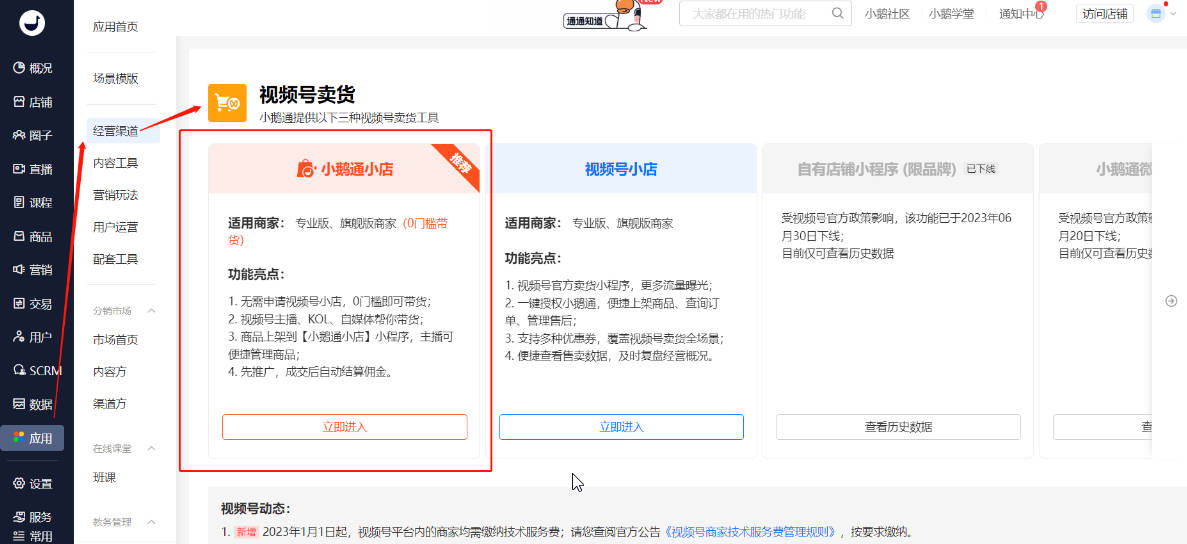
Task: Click the 小鹅通小店 card header
Action: coord(344,169)
